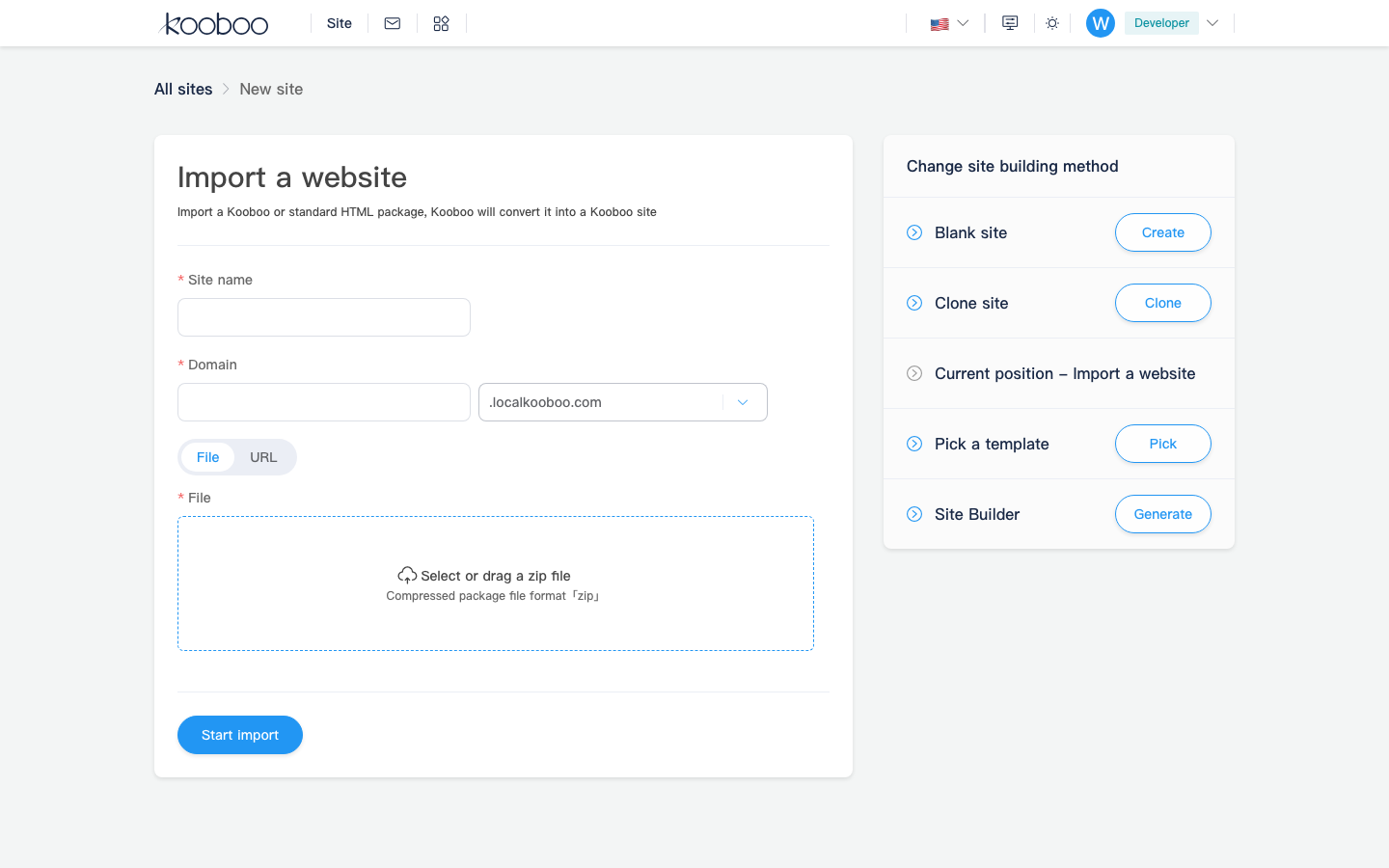The height and width of the screenshot is (868, 1389).
Task: Open the Site menu
Action: pos(340,23)
